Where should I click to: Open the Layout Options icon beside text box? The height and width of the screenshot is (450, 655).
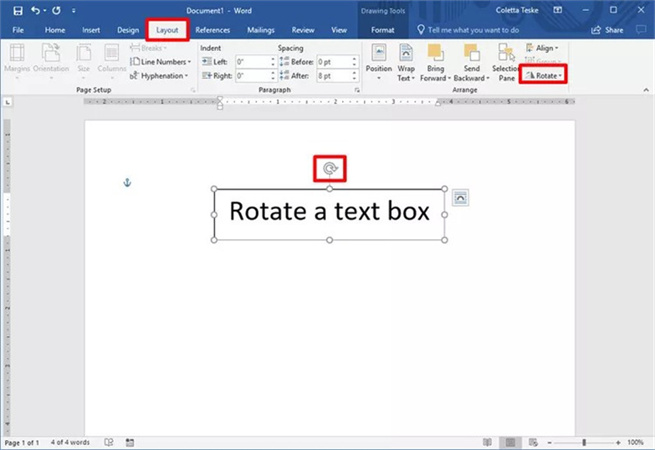[x=460, y=198]
